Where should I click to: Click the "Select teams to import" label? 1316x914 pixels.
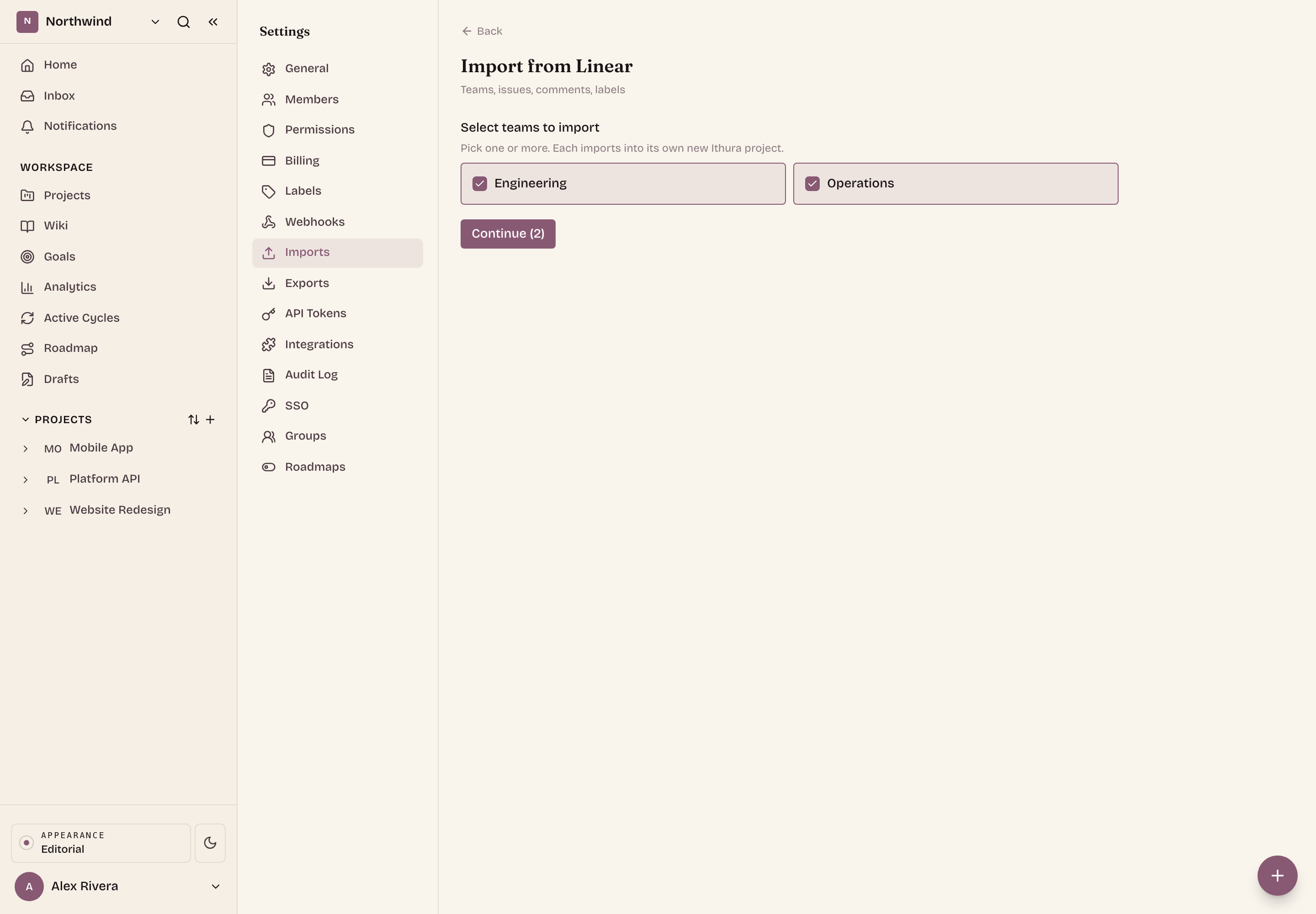tap(530, 127)
